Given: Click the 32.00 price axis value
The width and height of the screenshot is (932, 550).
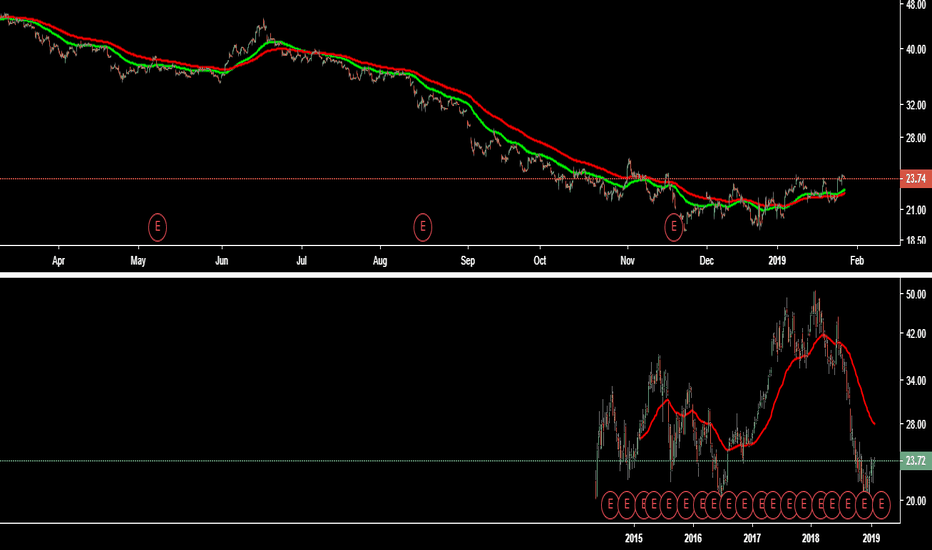Looking at the screenshot, I should click(916, 105).
